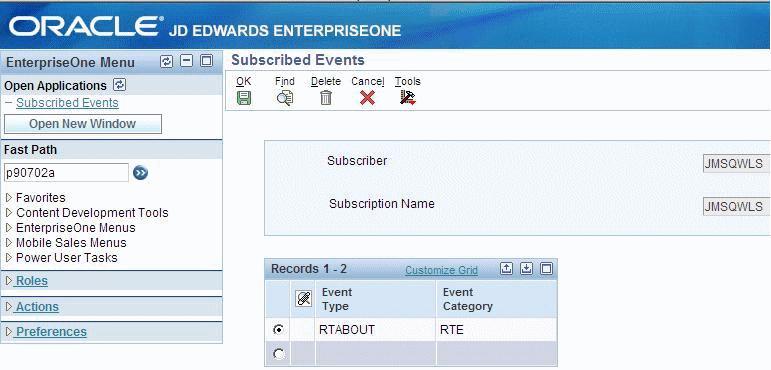Open the Tools toolbar label
The width and height of the screenshot is (771, 370).
click(408, 81)
